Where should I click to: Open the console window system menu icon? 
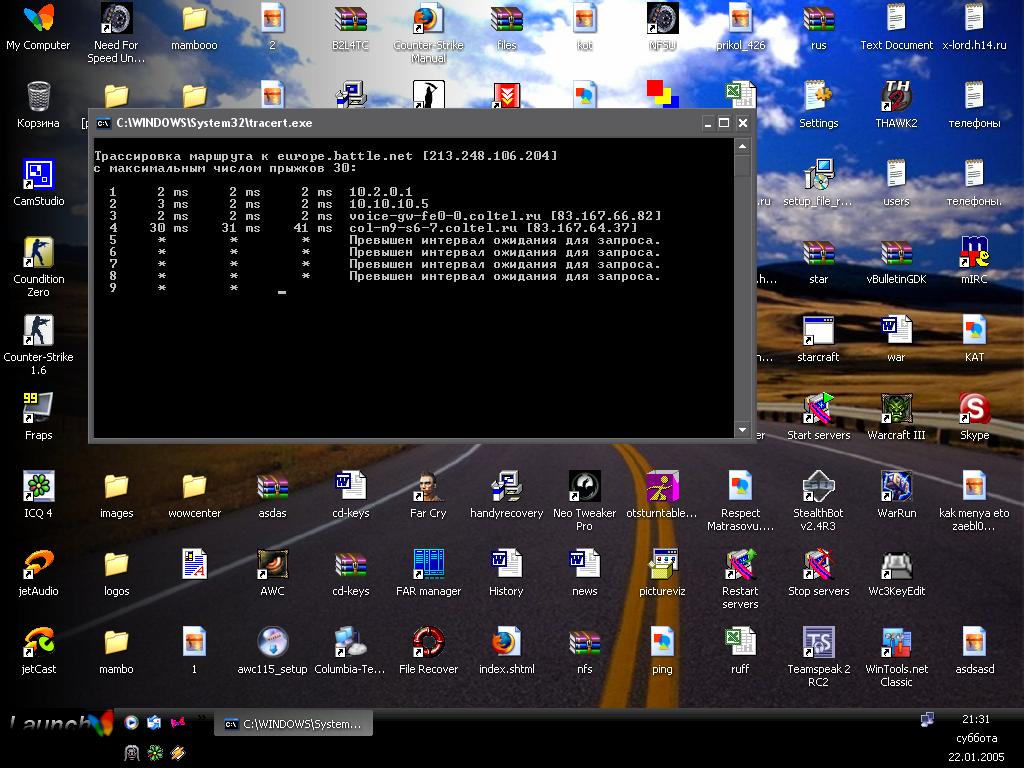[103, 123]
